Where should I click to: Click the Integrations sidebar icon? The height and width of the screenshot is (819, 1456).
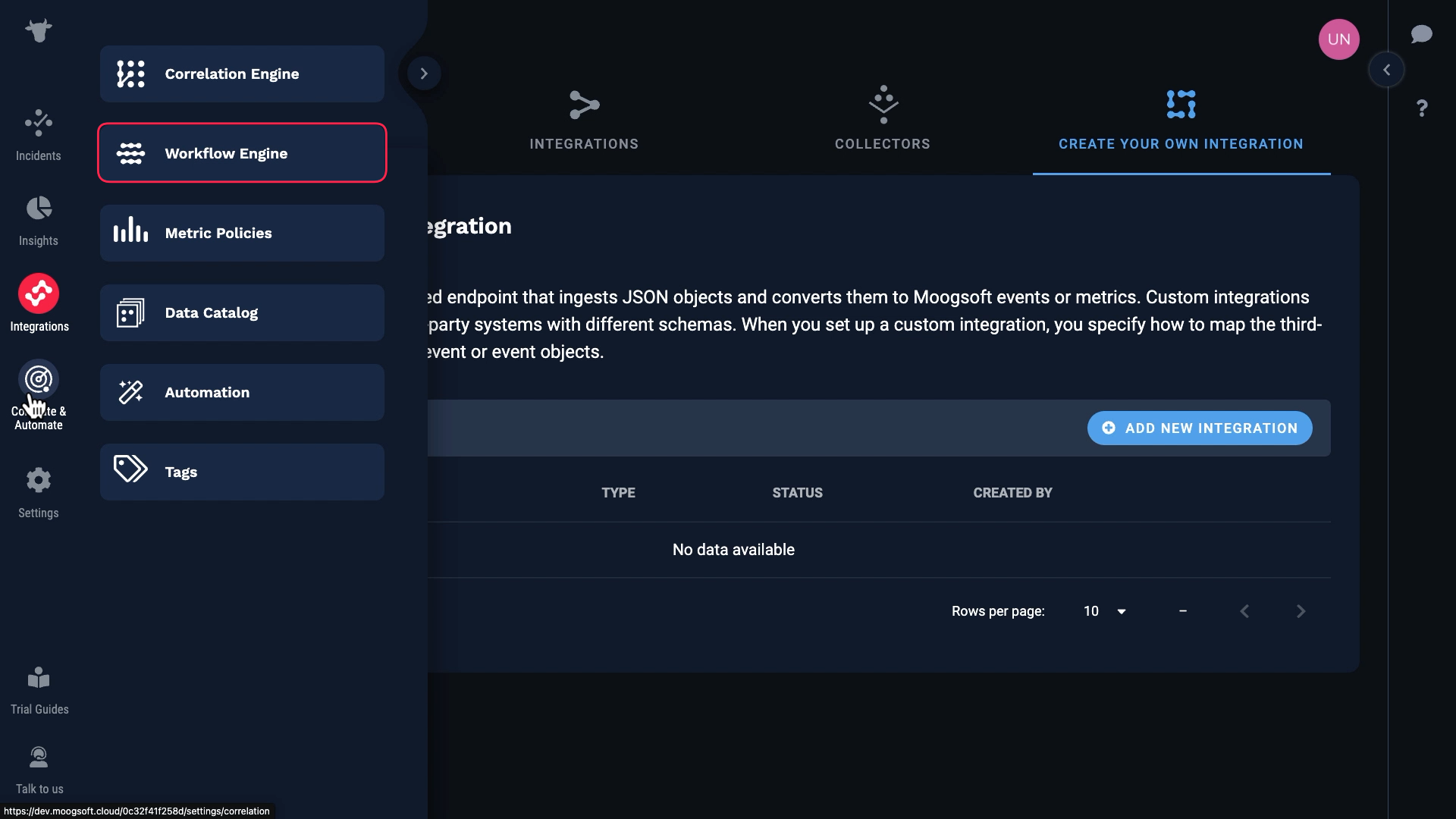point(39,294)
